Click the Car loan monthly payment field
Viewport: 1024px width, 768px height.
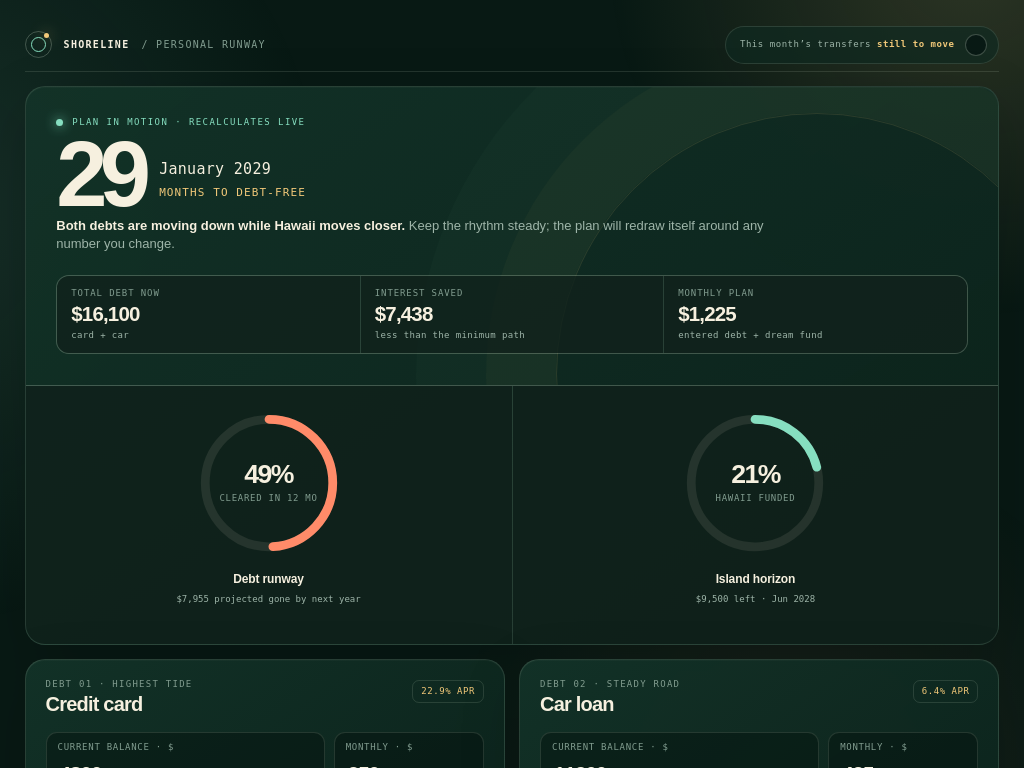tap(903, 750)
